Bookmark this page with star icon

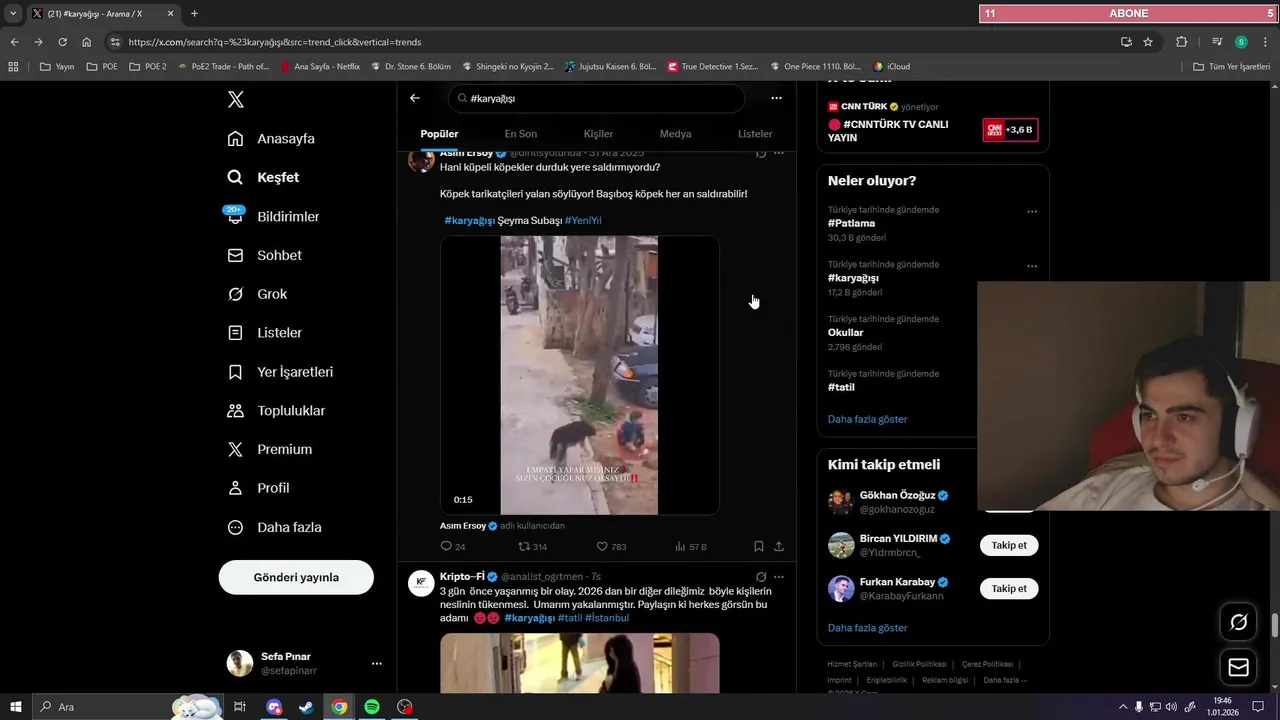point(1148,42)
